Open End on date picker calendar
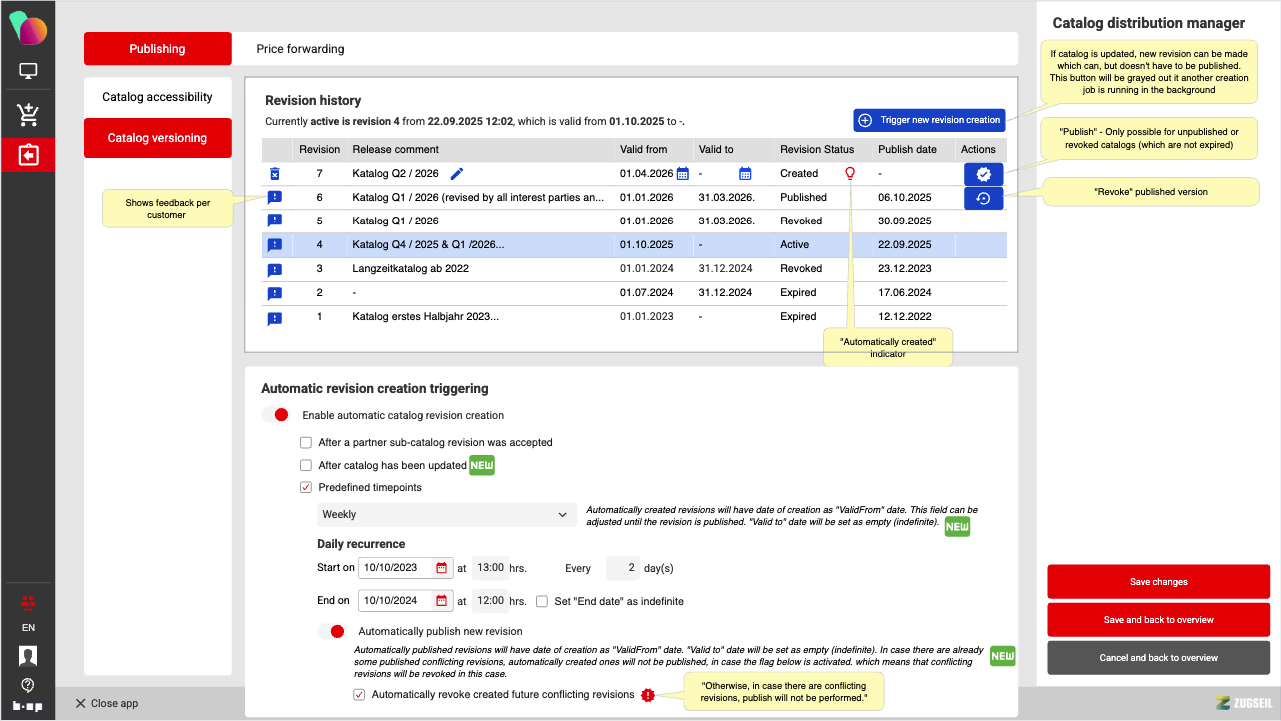This screenshot has height=721, width=1281. point(441,601)
